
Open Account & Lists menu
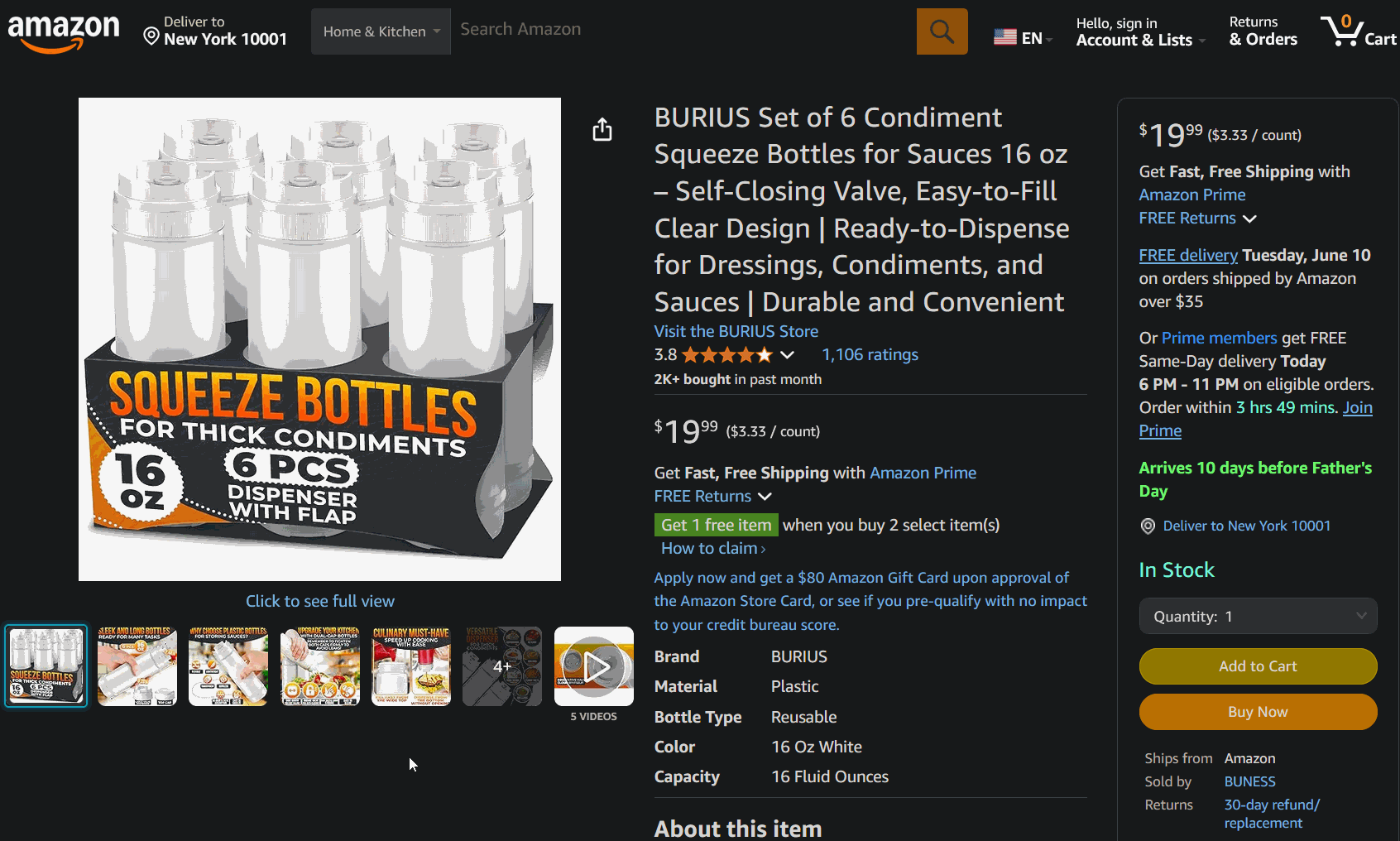1140,31
